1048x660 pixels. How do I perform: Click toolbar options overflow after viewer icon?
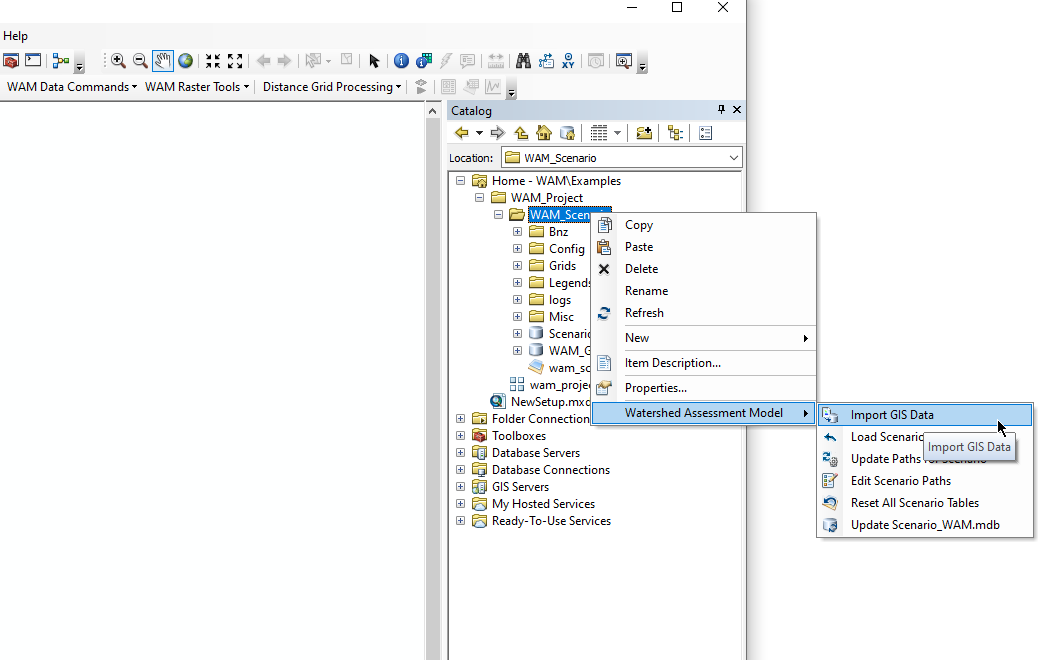pos(642,66)
